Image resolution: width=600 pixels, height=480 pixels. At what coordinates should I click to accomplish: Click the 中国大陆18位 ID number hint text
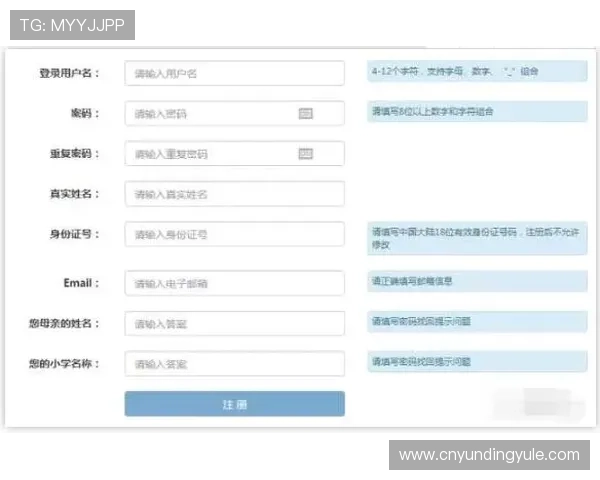(x=476, y=238)
